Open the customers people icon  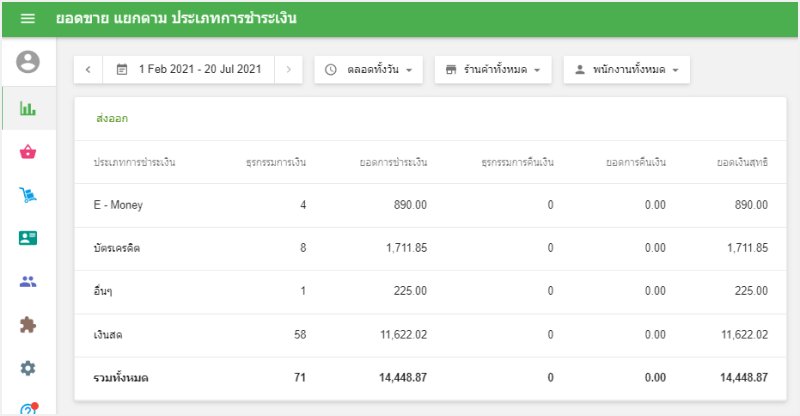click(28, 281)
